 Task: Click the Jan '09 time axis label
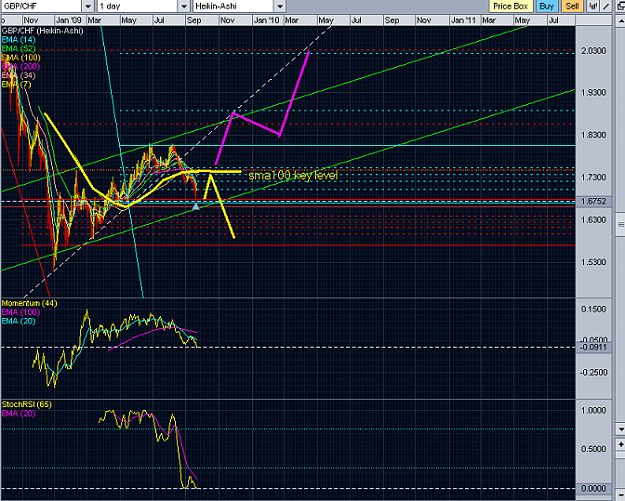pos(69,20)
